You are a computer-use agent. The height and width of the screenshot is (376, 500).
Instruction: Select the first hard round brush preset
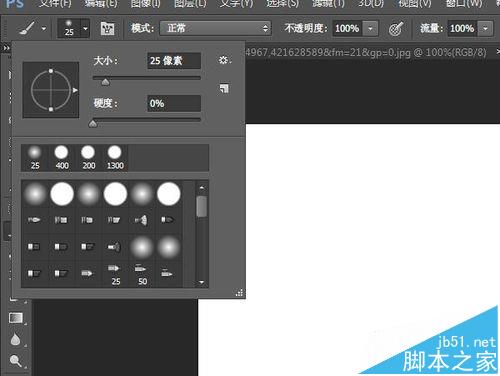click(x=62, y=194)
